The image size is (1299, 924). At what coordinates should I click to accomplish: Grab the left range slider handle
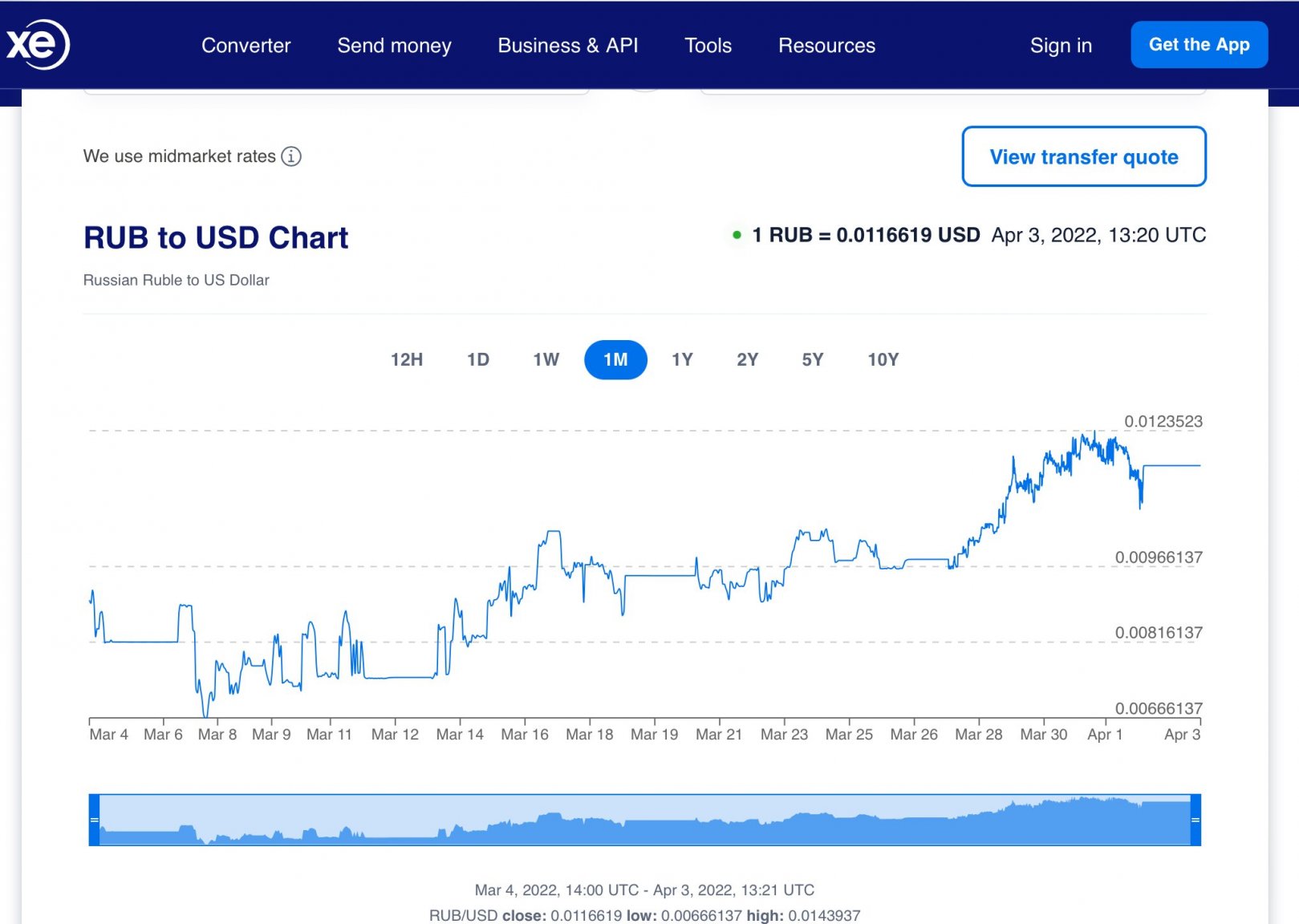(x=94, y=820)
